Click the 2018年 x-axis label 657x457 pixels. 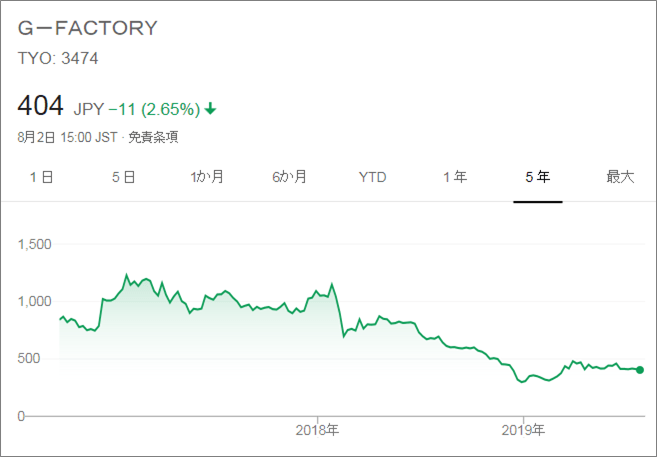coord(317,430)
